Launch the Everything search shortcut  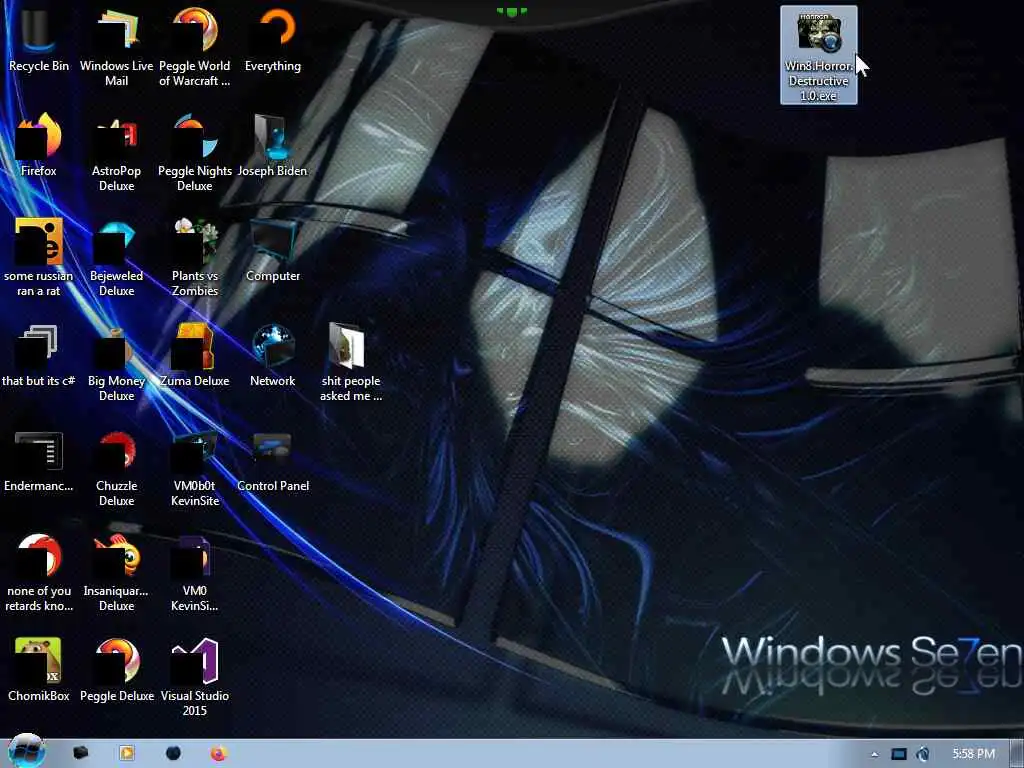point(273,39)
